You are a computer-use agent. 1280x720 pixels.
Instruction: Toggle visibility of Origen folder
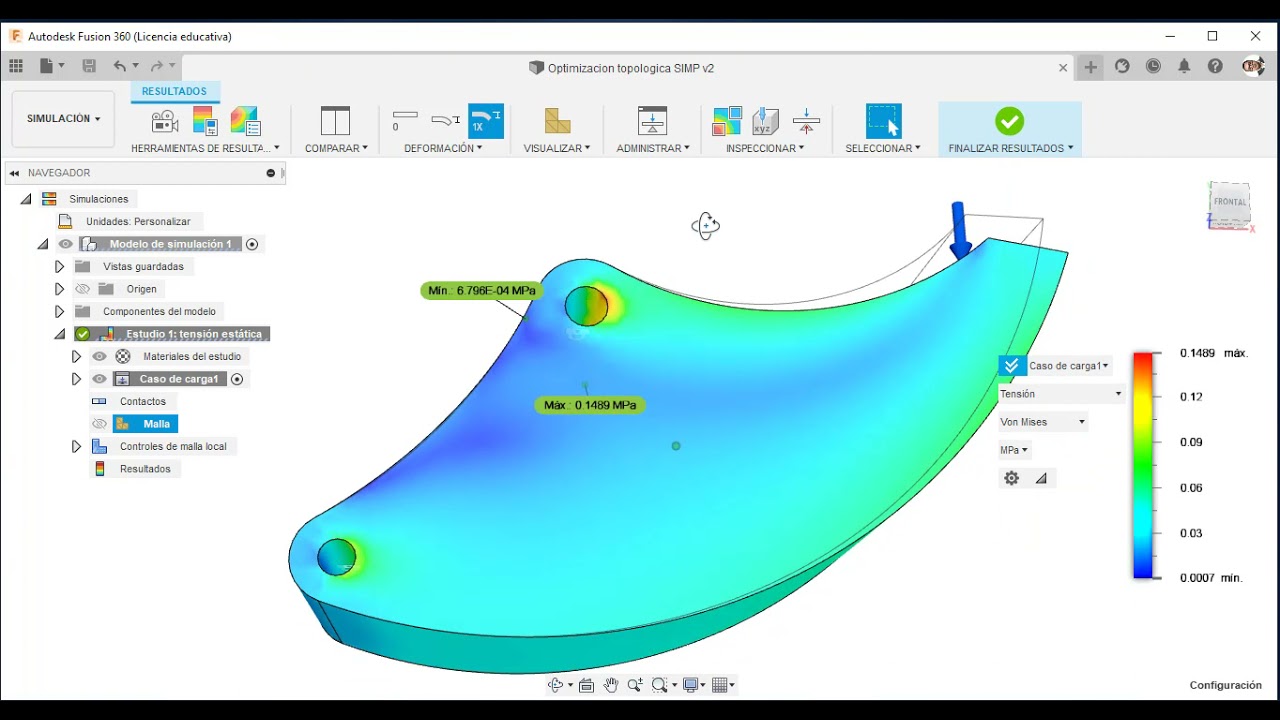pos(83,289)
